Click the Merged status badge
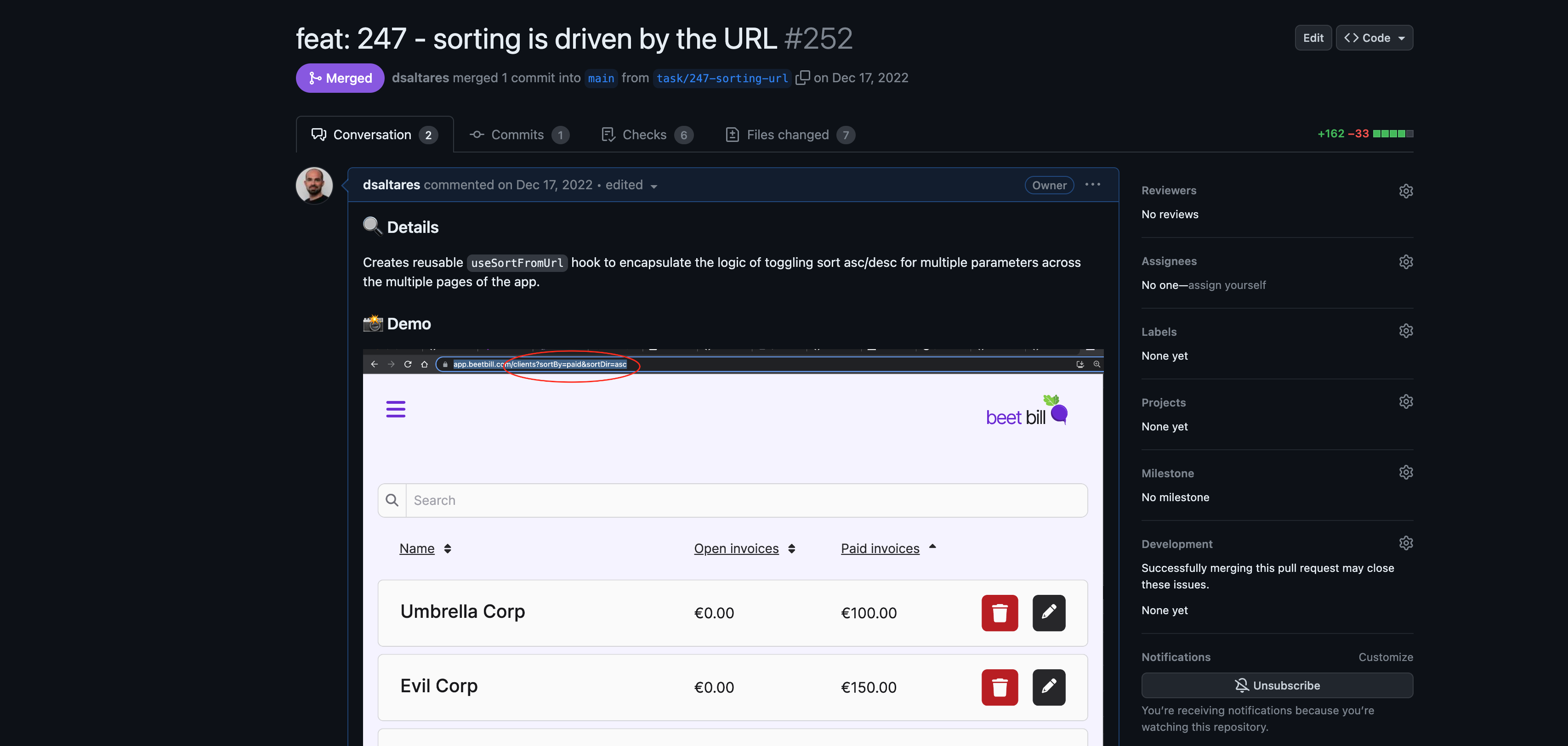 pyautogui.click(x=340, y=78)
